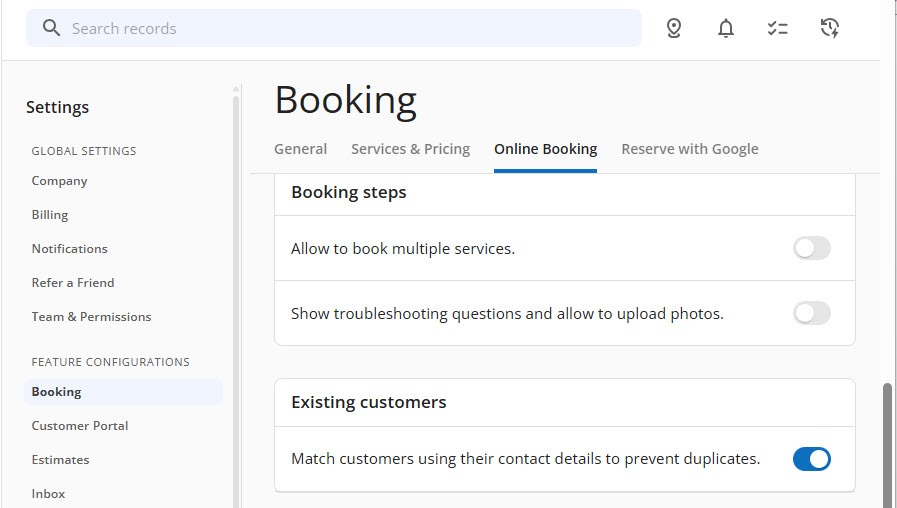This screenshot has width=897, height=508.
Task: Enable Allow to book multiple services toggle
Action: 811,248
